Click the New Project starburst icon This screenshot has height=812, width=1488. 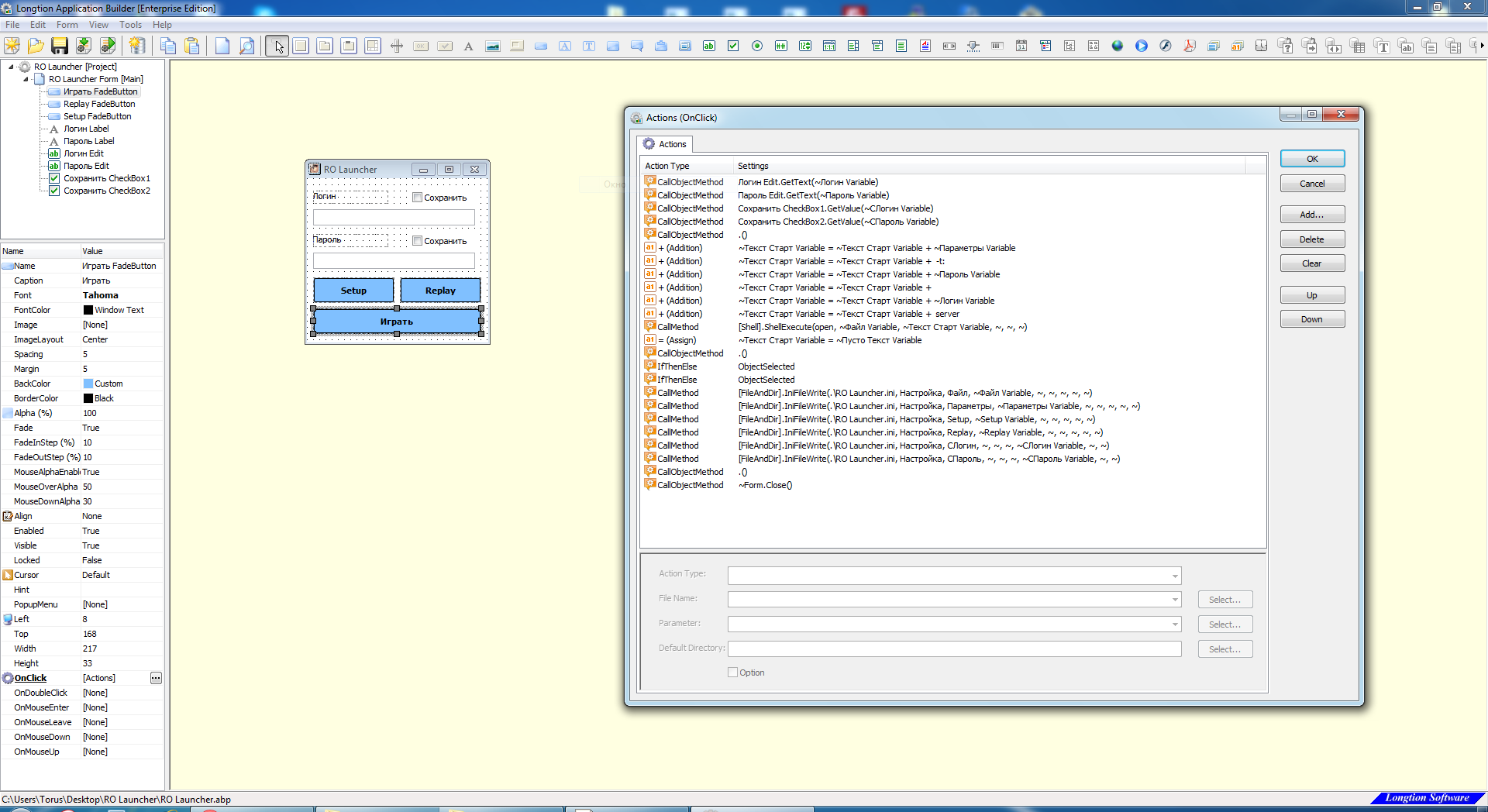coord(12,46)
